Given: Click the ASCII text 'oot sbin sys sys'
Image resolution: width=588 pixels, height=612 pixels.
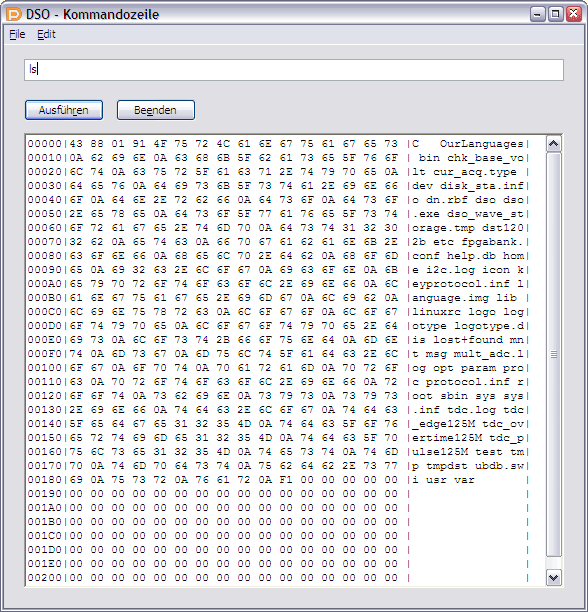Looking at the screenshot, I should (x=468, y=396).
